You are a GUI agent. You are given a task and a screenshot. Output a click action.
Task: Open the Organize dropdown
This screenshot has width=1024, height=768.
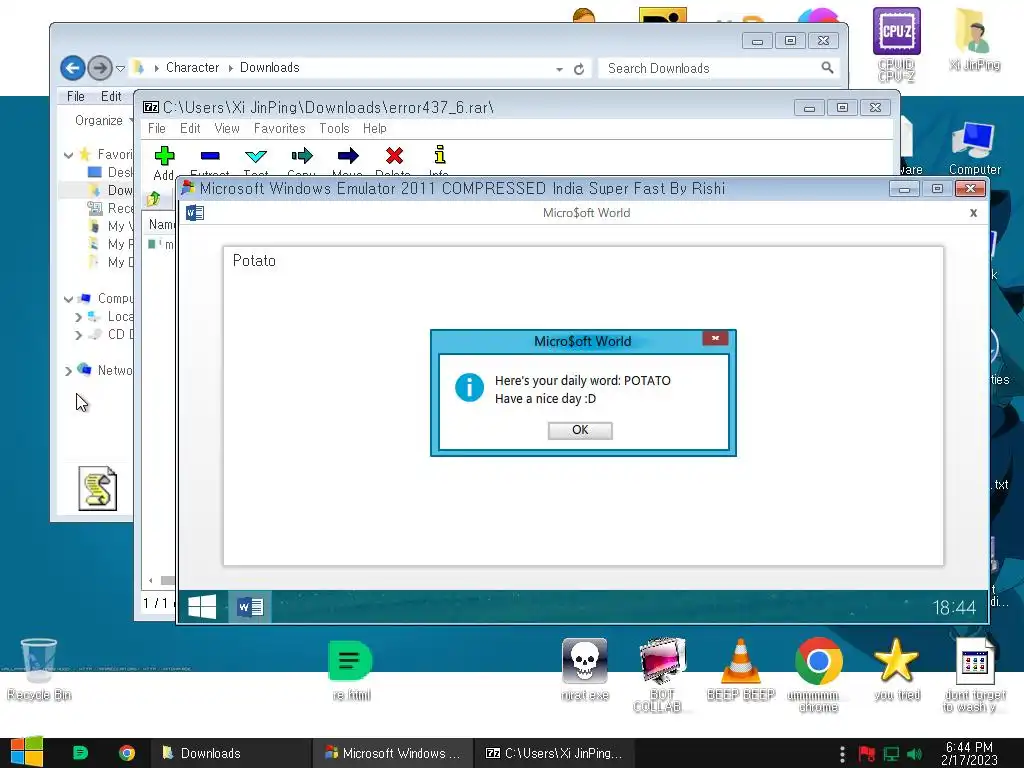(x=103, y=120)
